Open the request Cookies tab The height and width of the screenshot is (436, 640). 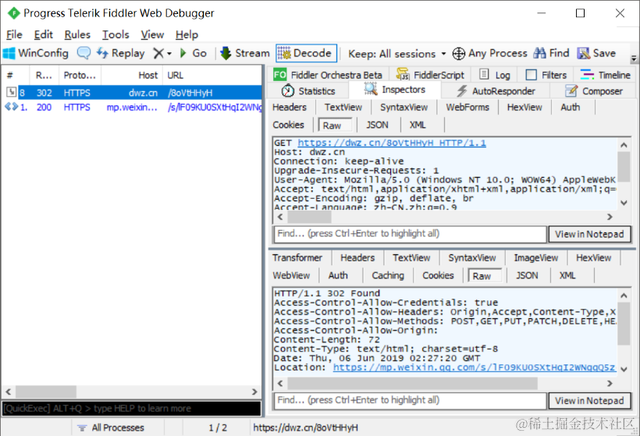point(289,125)
